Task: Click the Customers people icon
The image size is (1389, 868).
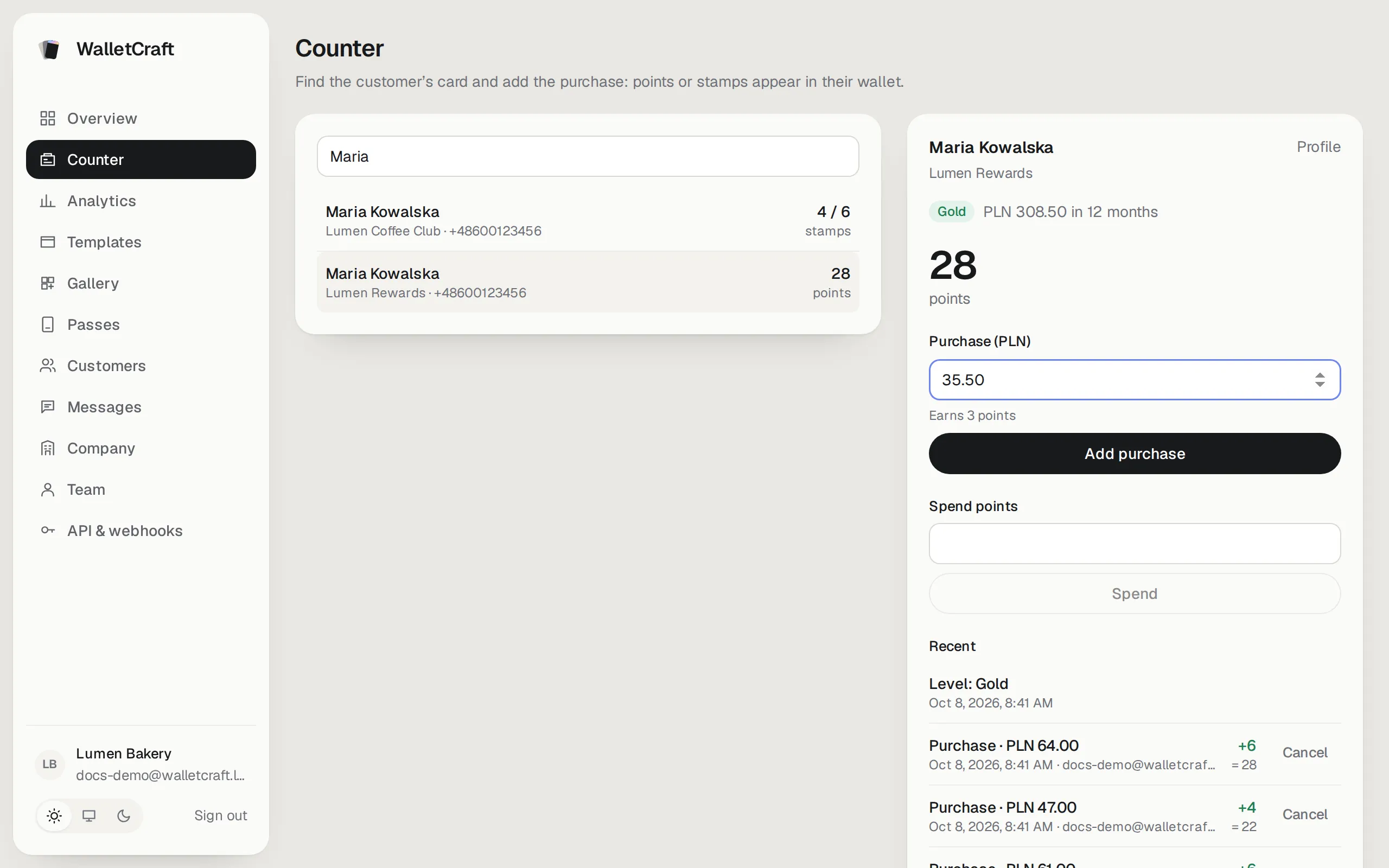Action: coord(48,366)
